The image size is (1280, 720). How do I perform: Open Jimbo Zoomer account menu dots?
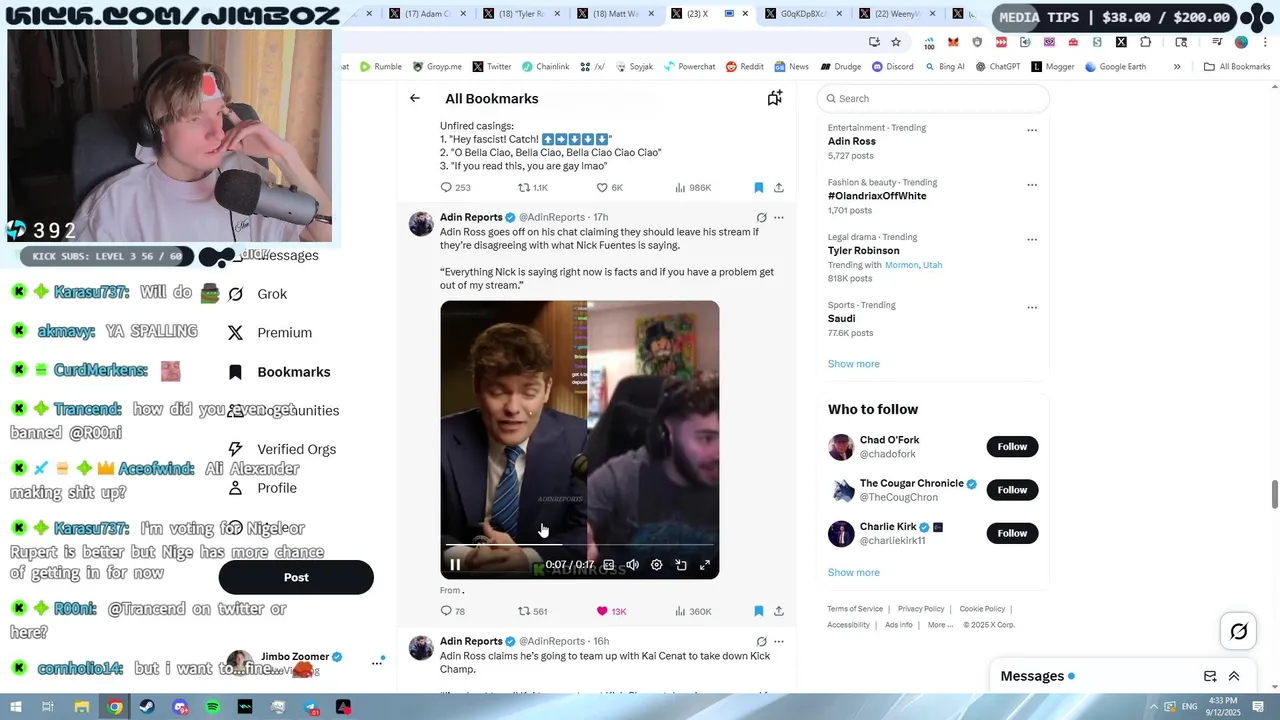click(x=378, y=662)
